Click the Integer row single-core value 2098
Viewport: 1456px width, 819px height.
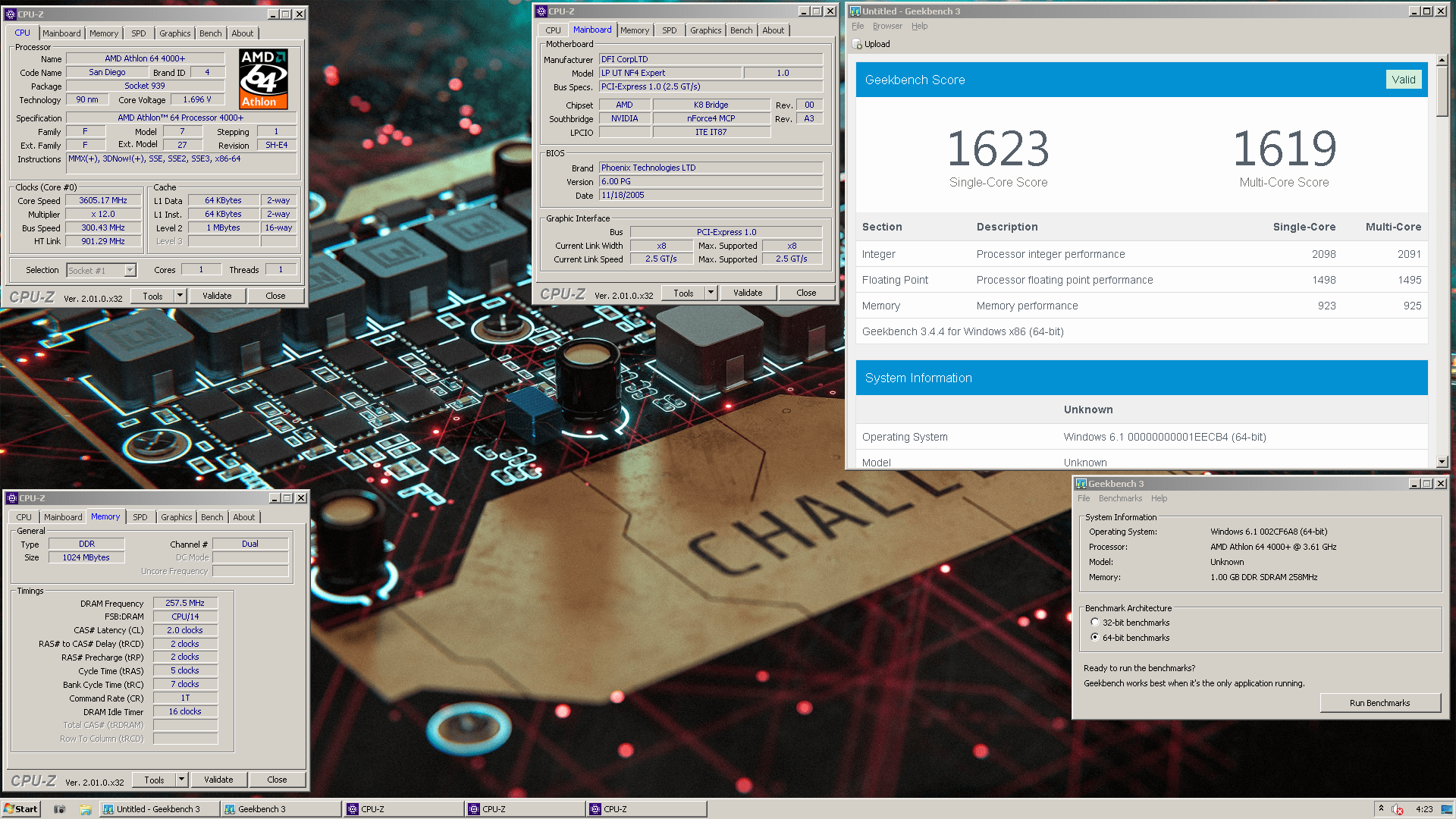coord(1323,254)
